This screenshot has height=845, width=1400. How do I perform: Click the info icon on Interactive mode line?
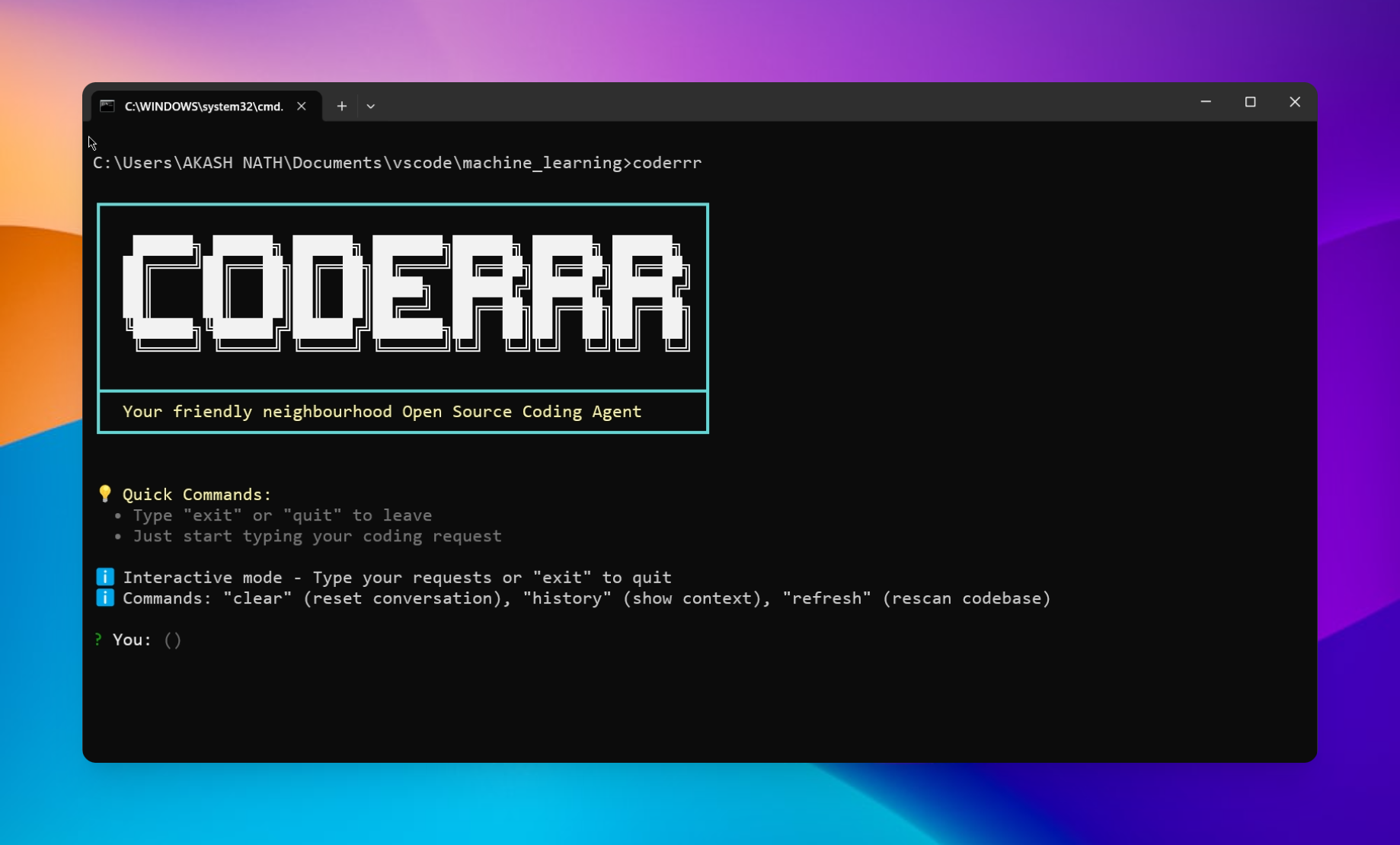(x=104, y=576)
